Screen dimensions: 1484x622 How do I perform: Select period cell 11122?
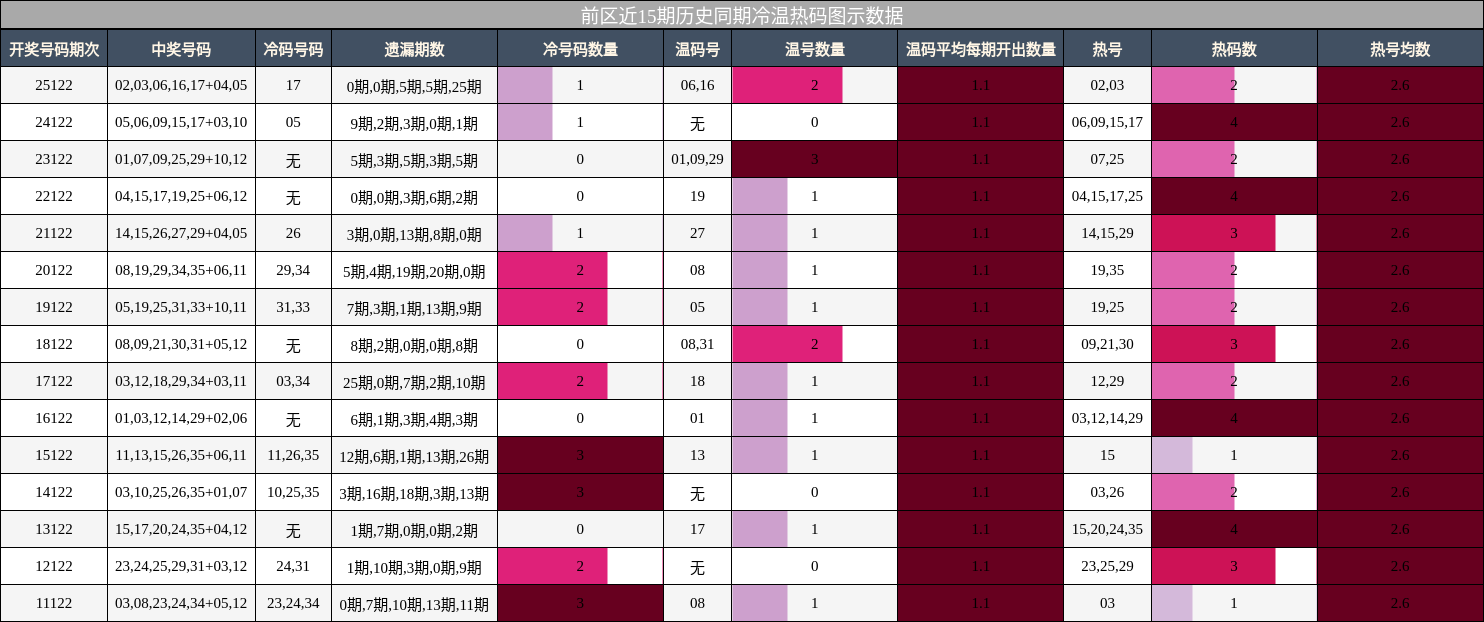(x=54, y=604)
